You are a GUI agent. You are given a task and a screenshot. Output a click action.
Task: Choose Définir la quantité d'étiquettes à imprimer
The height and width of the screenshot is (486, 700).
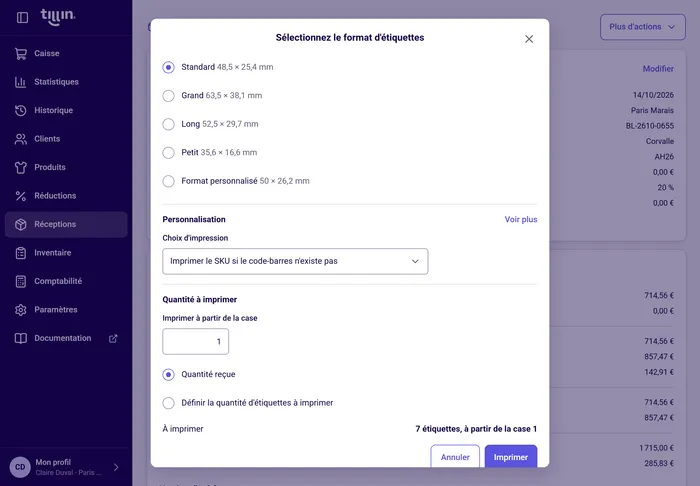tap(168, 403)
